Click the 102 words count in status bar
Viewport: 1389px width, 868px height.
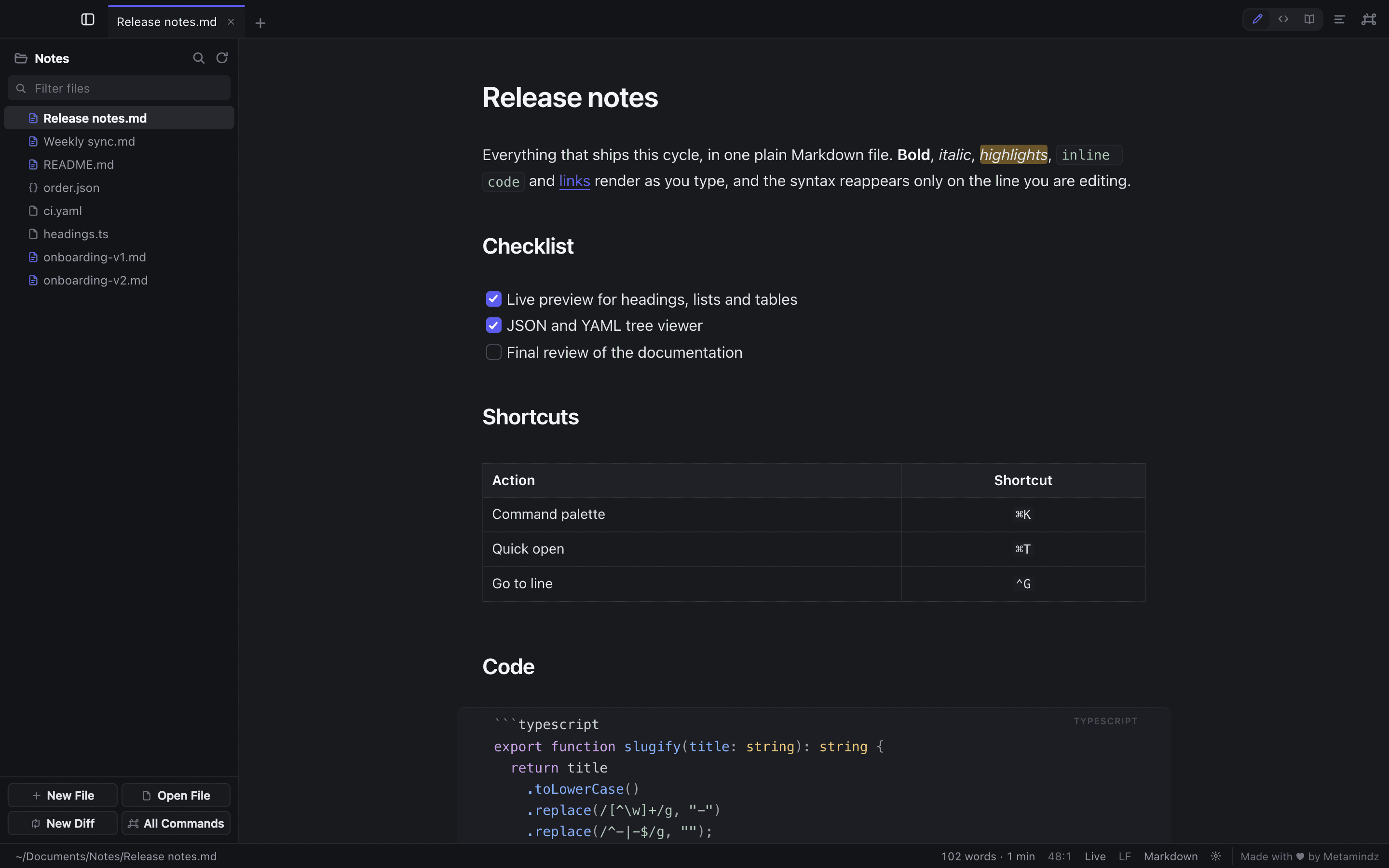pyautogui.click(x=988, y=856)
